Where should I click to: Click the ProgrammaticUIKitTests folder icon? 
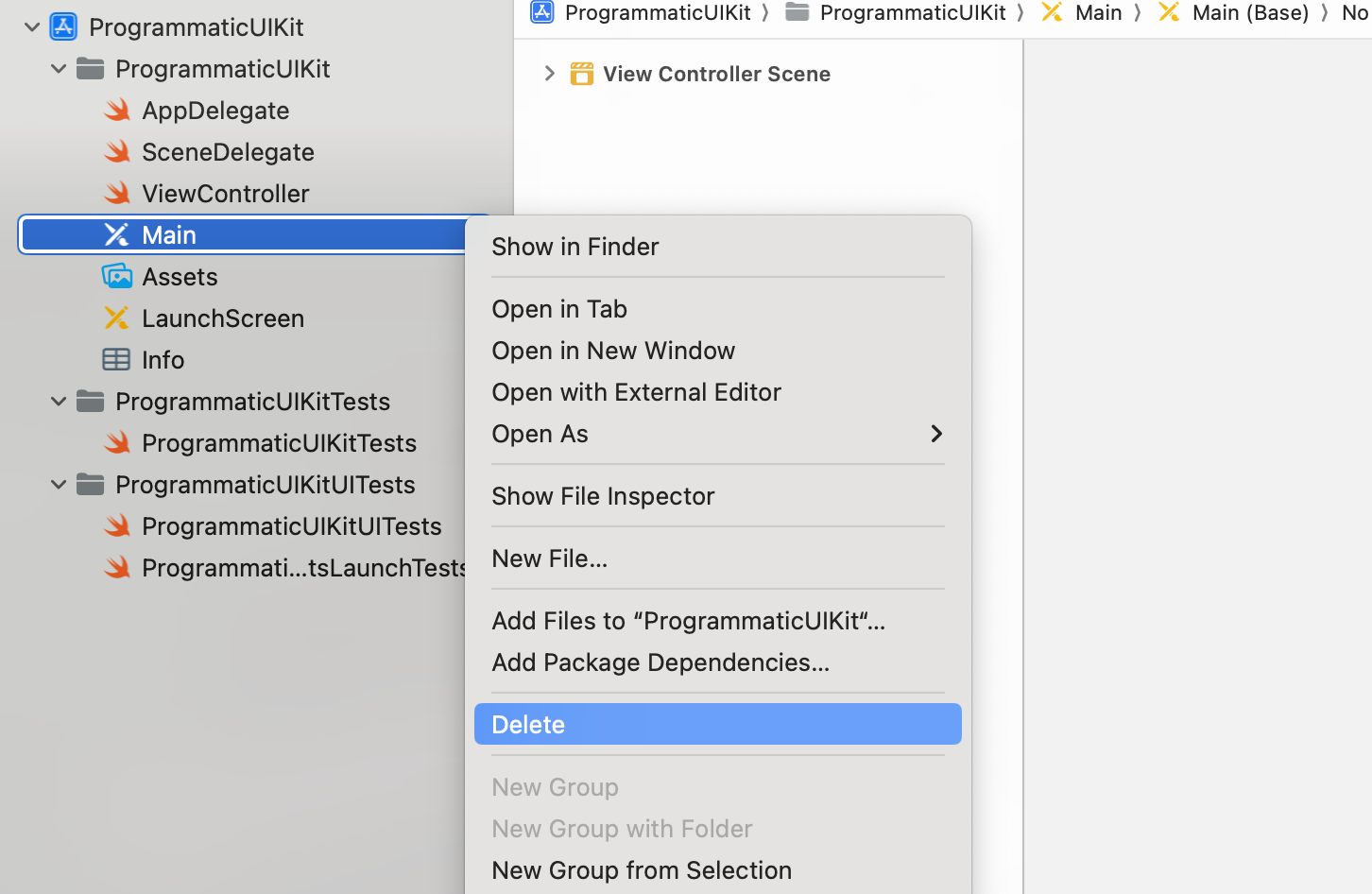tap(91, 402)
